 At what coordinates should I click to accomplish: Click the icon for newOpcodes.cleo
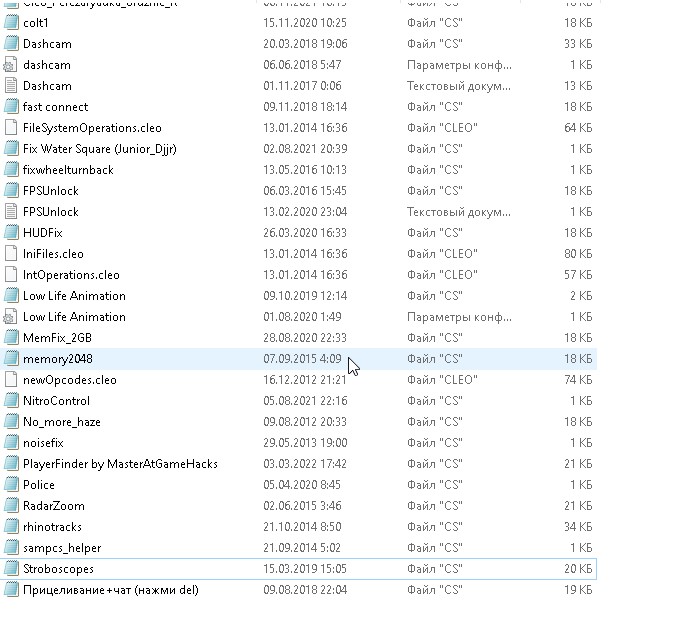[x=11, y=380]
